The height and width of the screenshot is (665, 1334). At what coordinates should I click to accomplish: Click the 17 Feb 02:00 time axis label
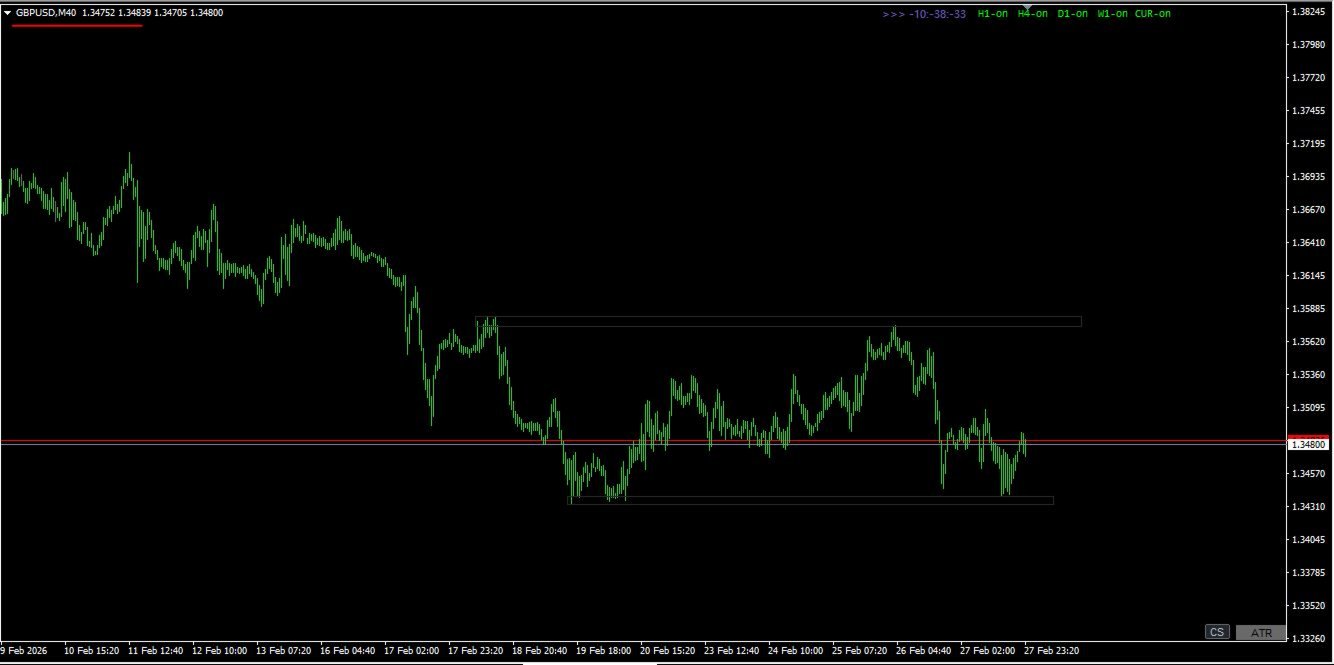[411, 650]
